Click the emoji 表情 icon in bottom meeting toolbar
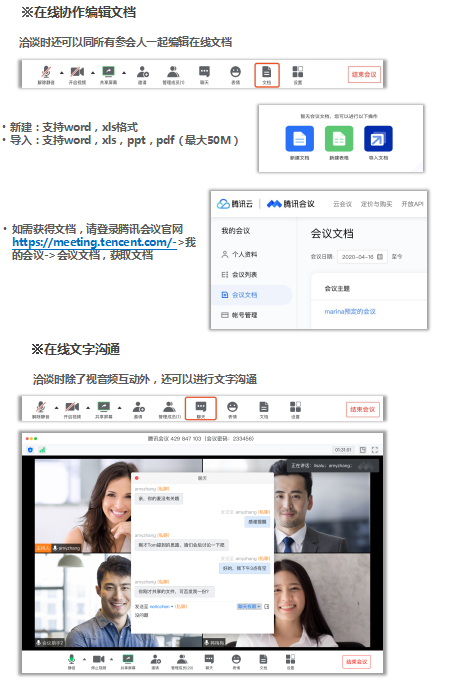This screenshot has width=468, height=684. (x=236, y=660)
